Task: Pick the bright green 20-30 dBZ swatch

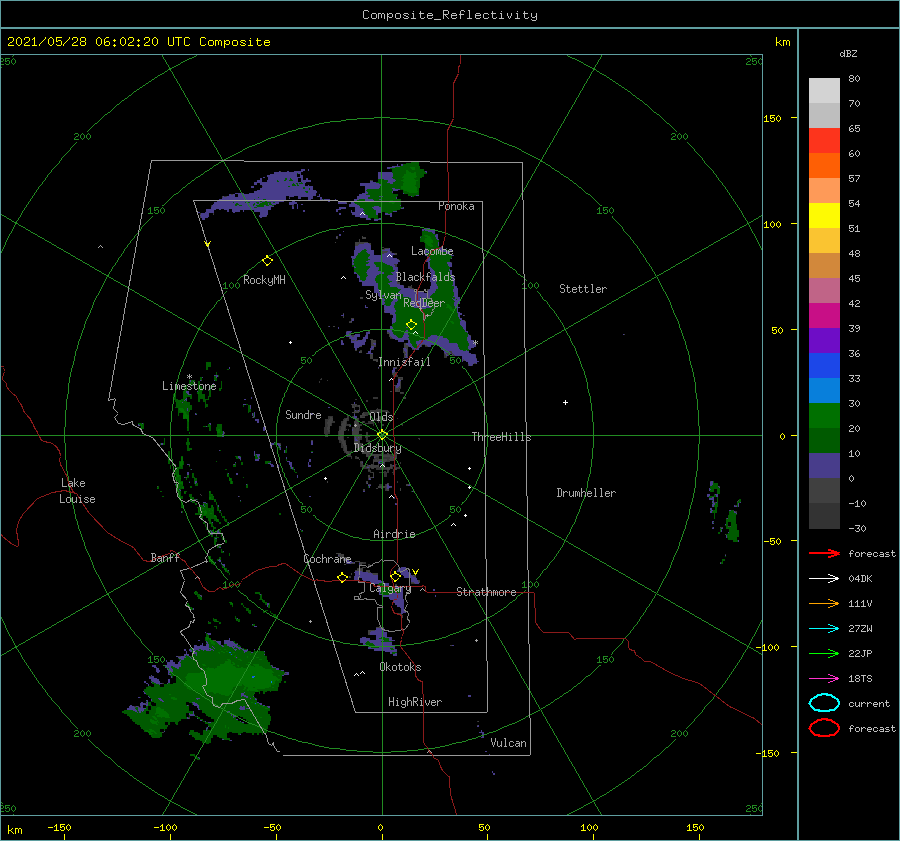Action: pyautogui.click(x=824, y=416)
